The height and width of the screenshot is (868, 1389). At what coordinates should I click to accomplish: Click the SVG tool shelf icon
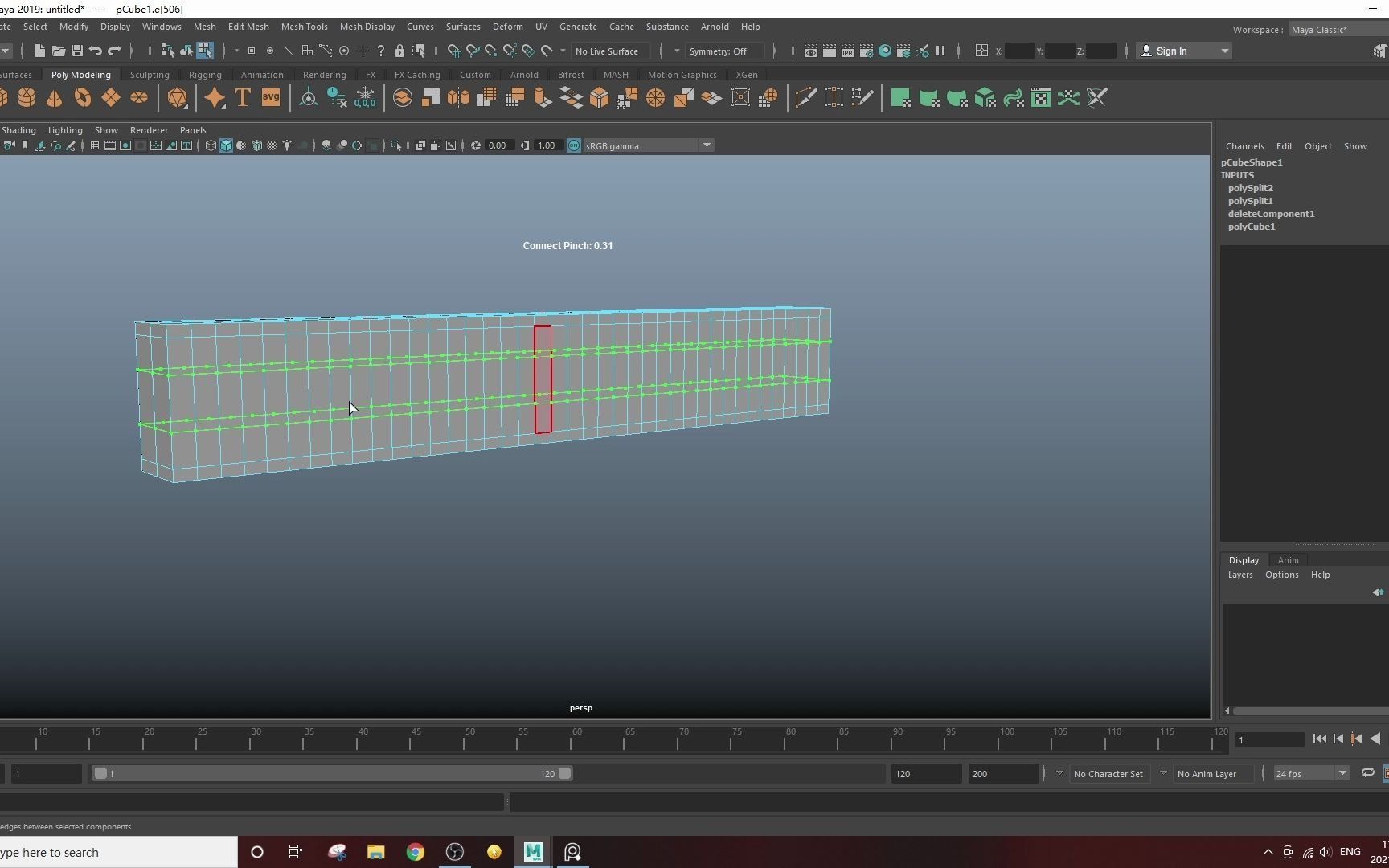click(271, 98)
